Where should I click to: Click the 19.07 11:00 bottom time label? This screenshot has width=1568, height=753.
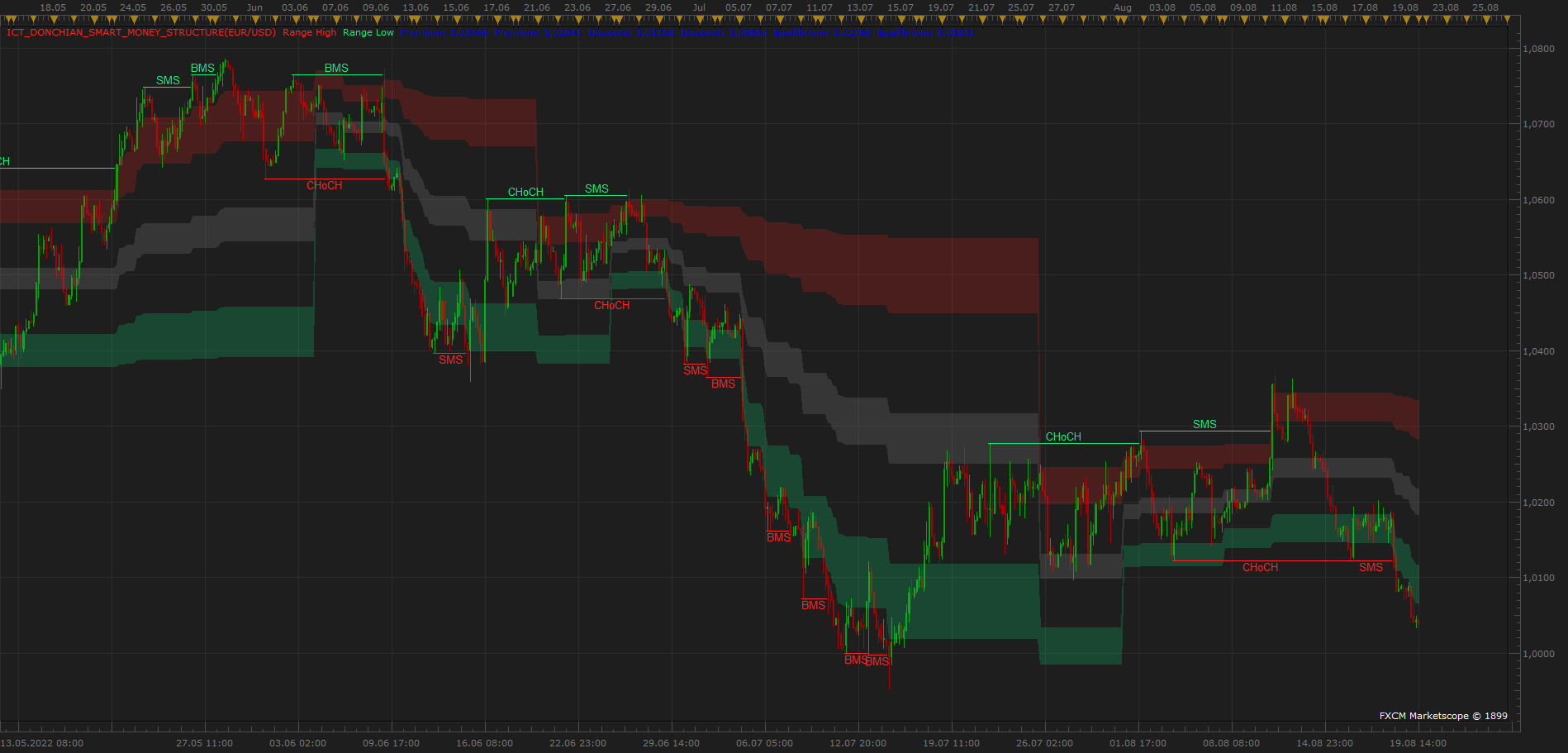[951, 743]
